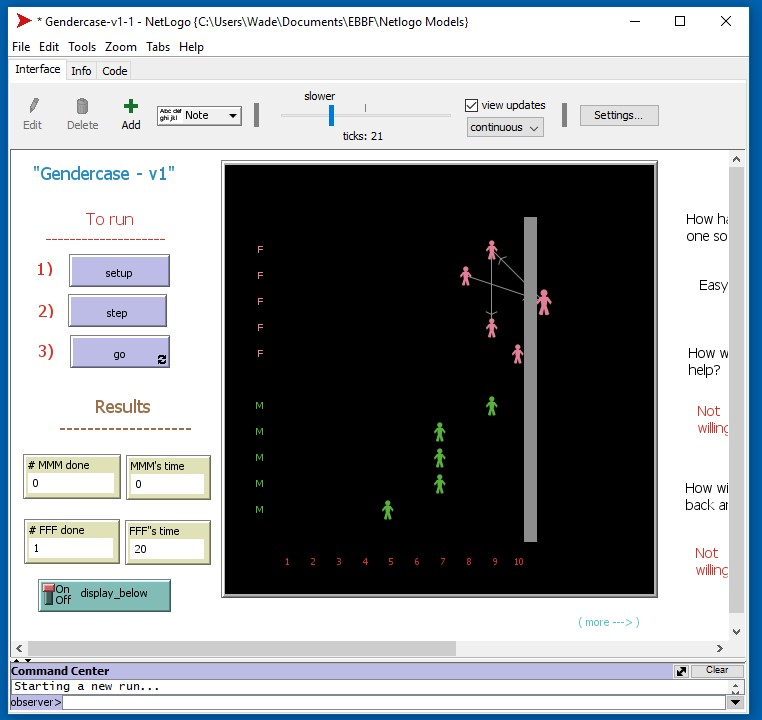Click the green Add plus icon
This screenshot has width=762, height=720.
click(x=131, y=106)
